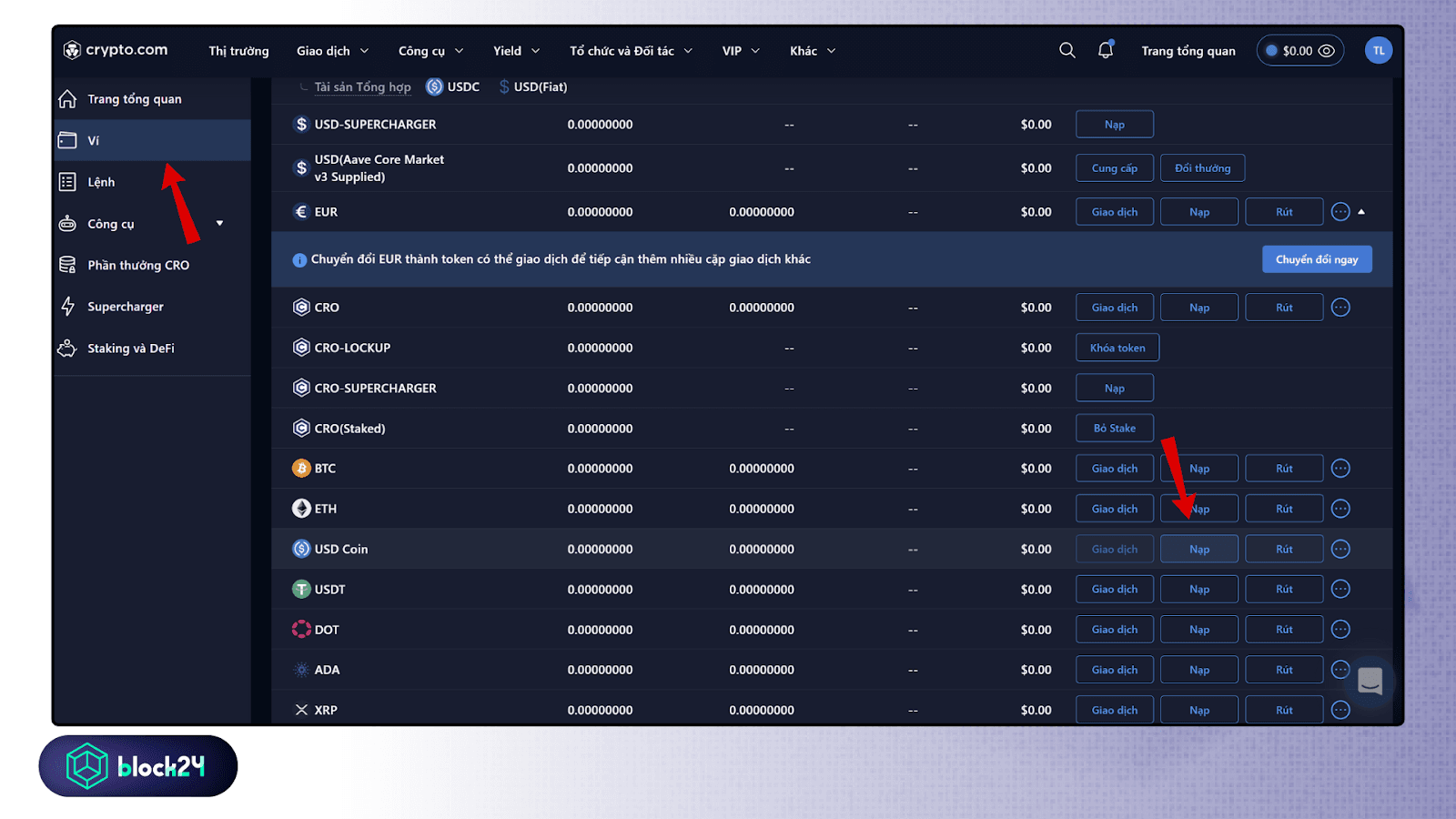Click the USD Coin icon

[x=301, y=549]
